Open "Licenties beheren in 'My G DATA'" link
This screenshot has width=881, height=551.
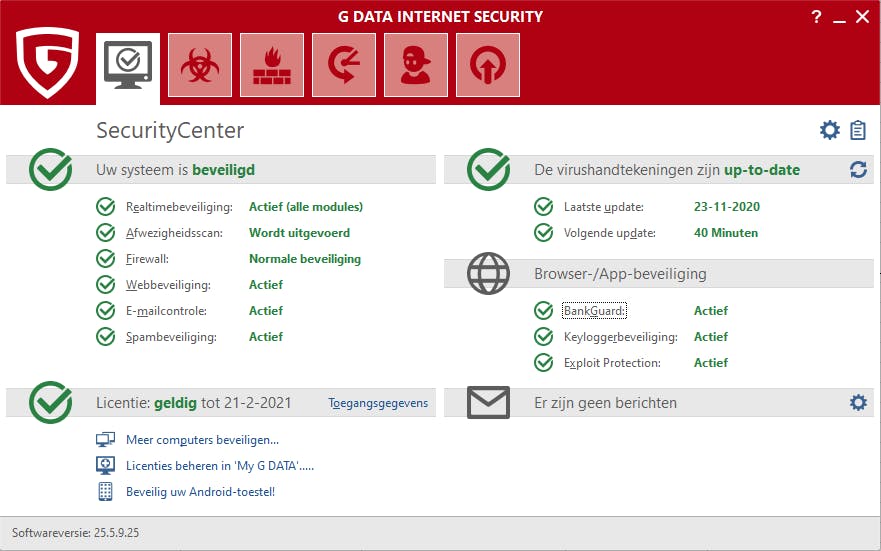click(220, 466)
